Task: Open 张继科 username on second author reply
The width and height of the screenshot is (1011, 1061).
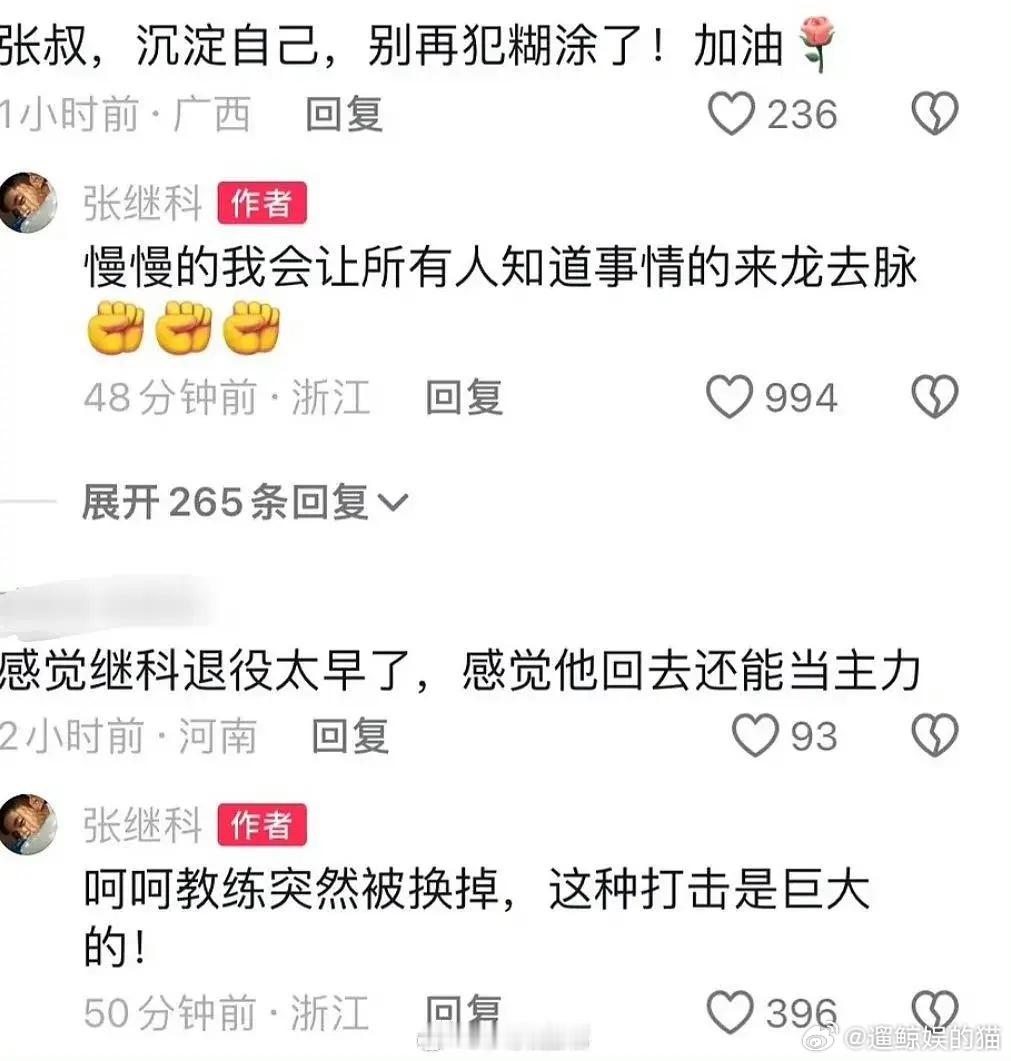Action: pos(143,825)
